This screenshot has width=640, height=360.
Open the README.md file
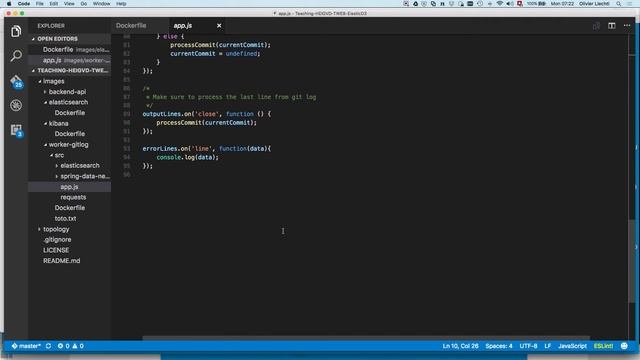(62, 261)
